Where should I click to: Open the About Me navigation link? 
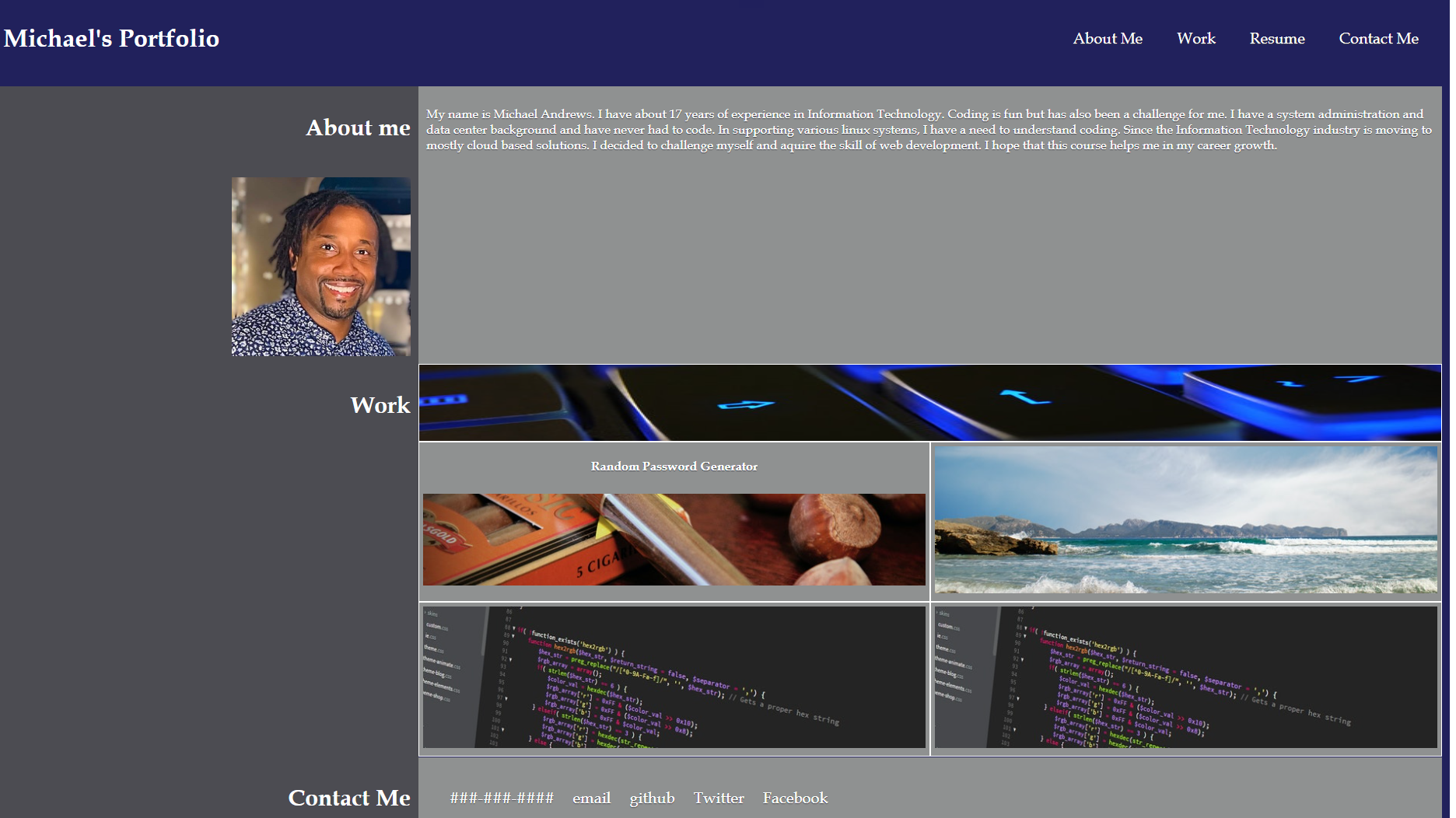(x=1108, y=38)
